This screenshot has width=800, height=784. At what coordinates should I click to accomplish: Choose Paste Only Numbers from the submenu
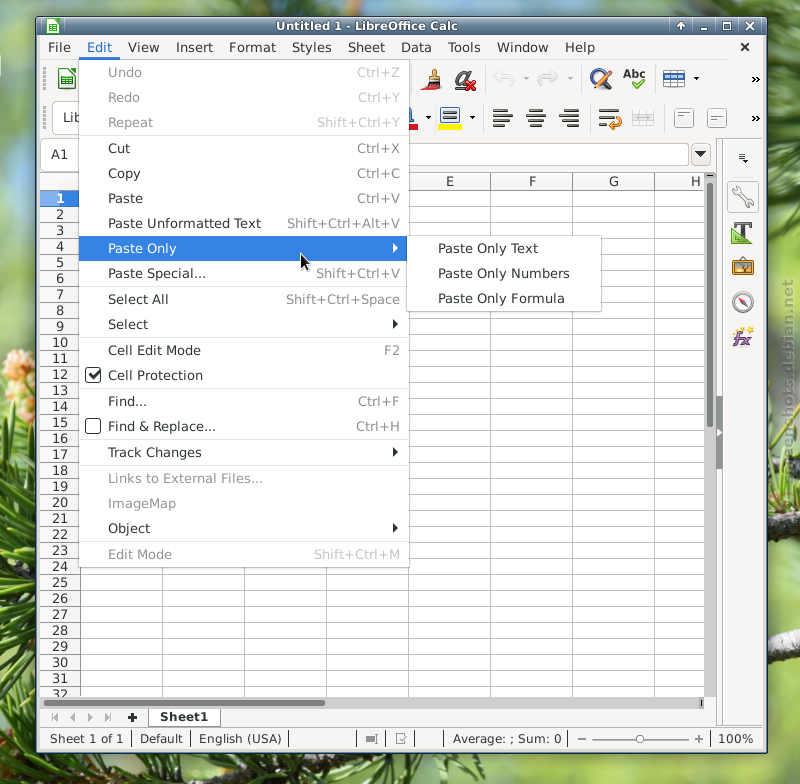[504, 273]
